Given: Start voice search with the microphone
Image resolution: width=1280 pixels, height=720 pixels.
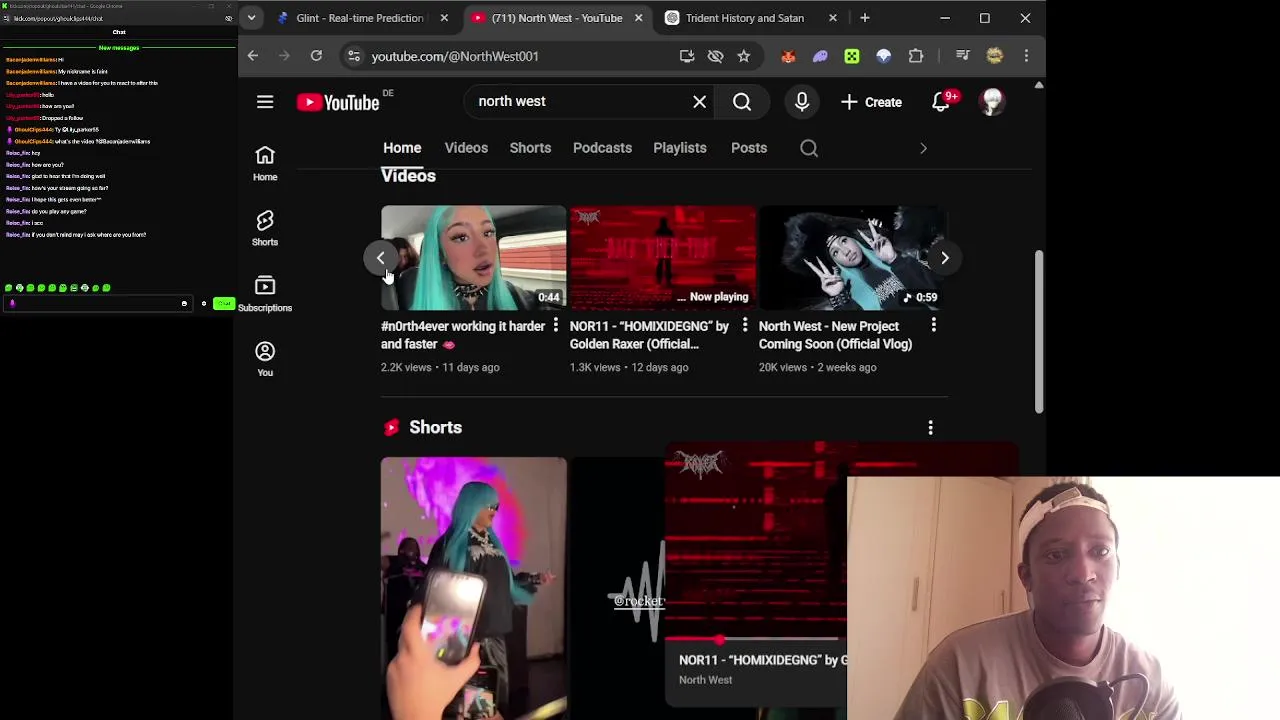Looking at the screenshot, I should (802, 102).
